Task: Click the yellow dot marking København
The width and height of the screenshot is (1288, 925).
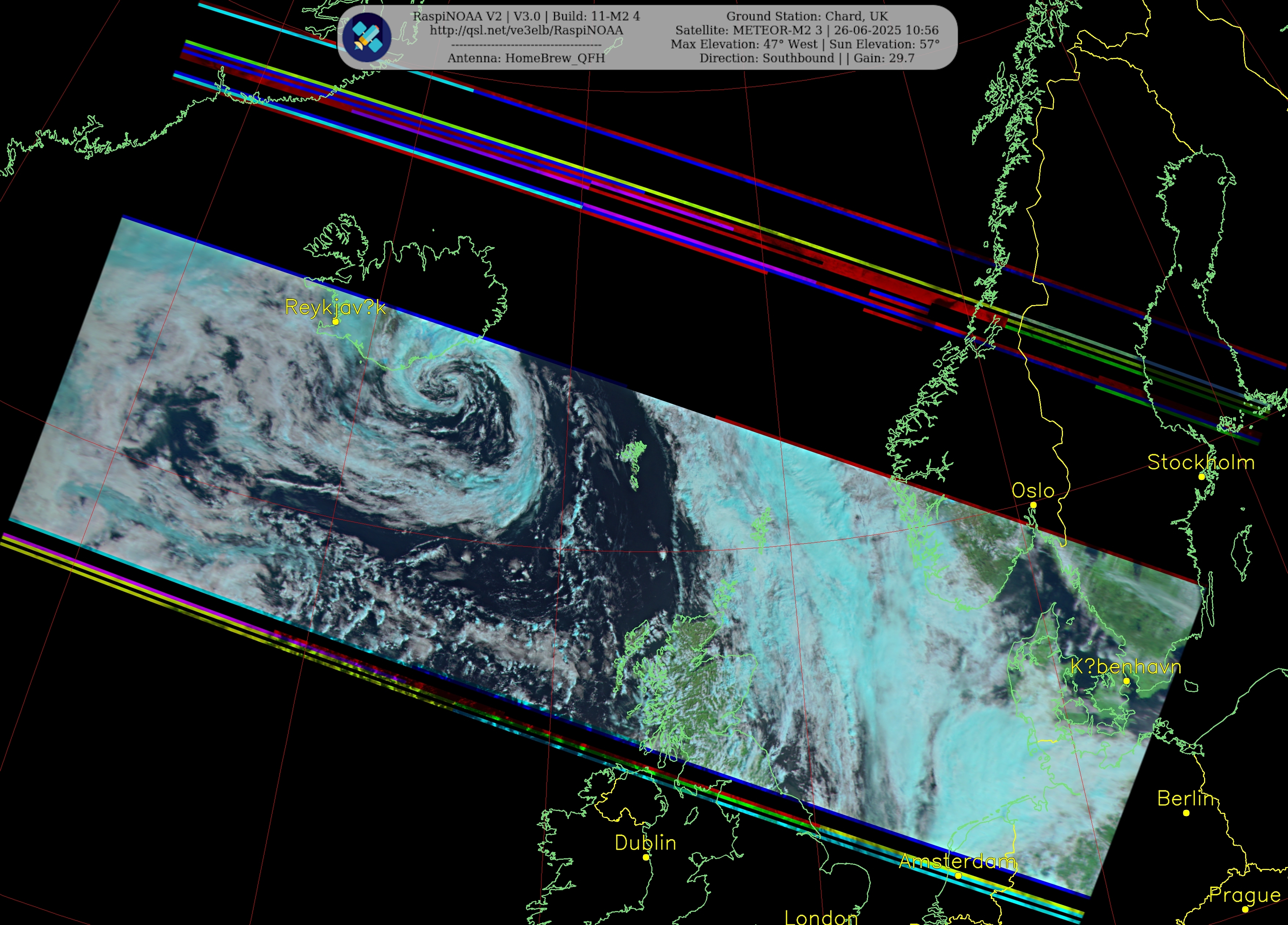Action: coord(1126,681)
